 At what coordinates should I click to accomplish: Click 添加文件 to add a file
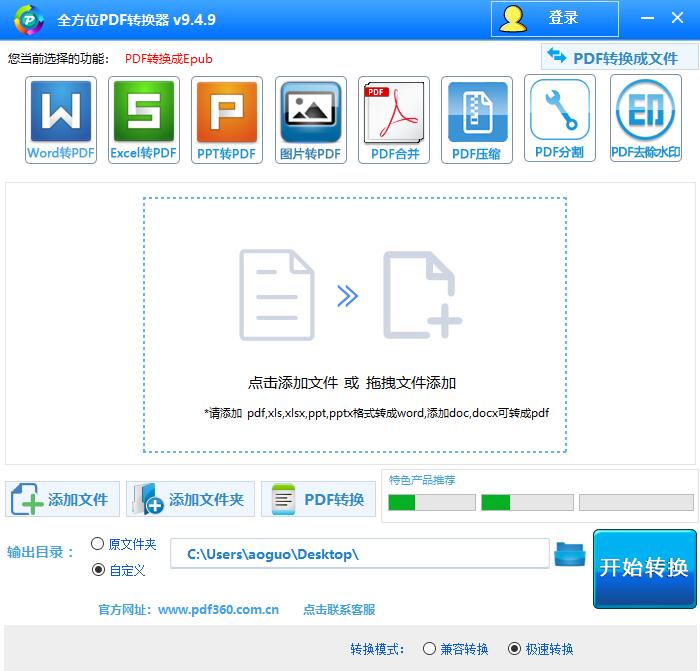pos(62,499)
